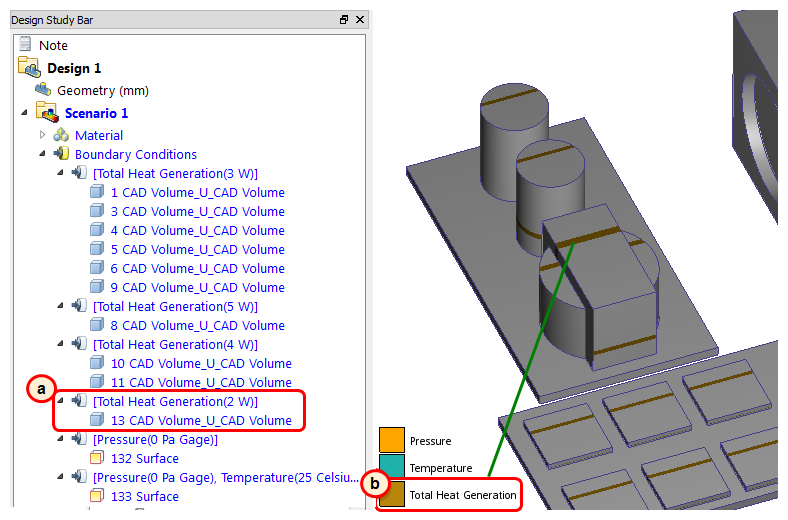788x520 pixels.
Task: Click the volume cube icon for 10 CAD Volume
Action: click(97, 363)
